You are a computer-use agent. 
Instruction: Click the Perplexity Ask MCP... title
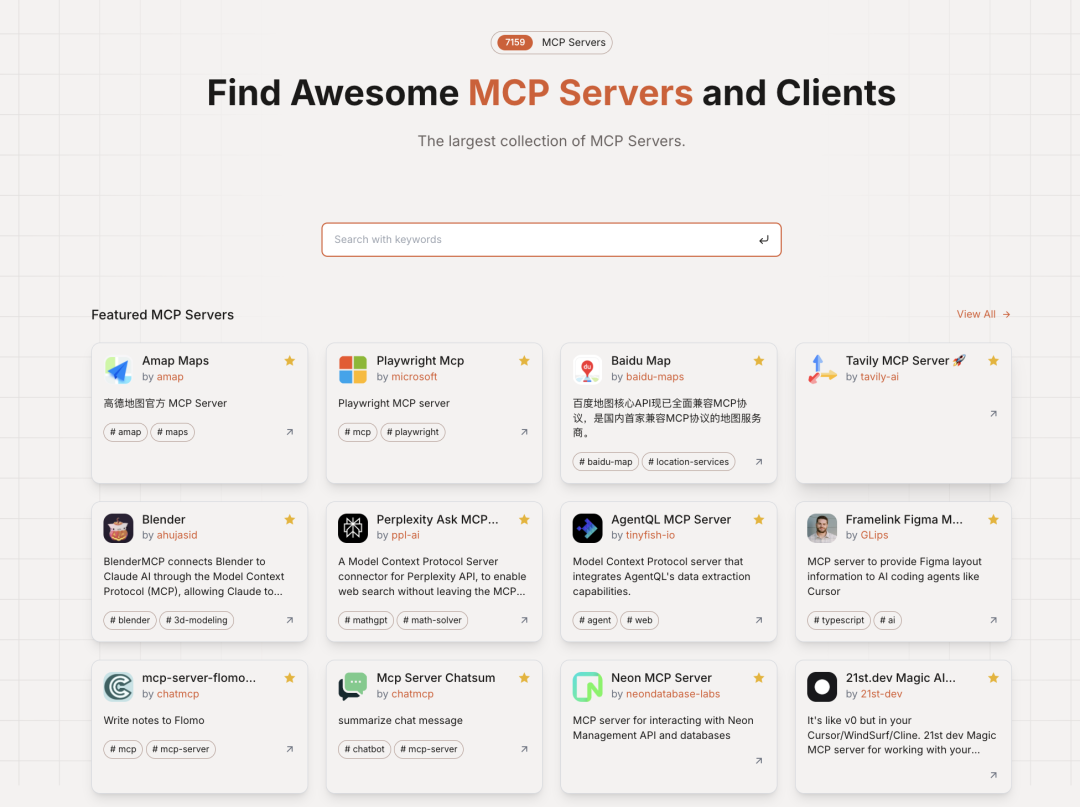[437, 520]
